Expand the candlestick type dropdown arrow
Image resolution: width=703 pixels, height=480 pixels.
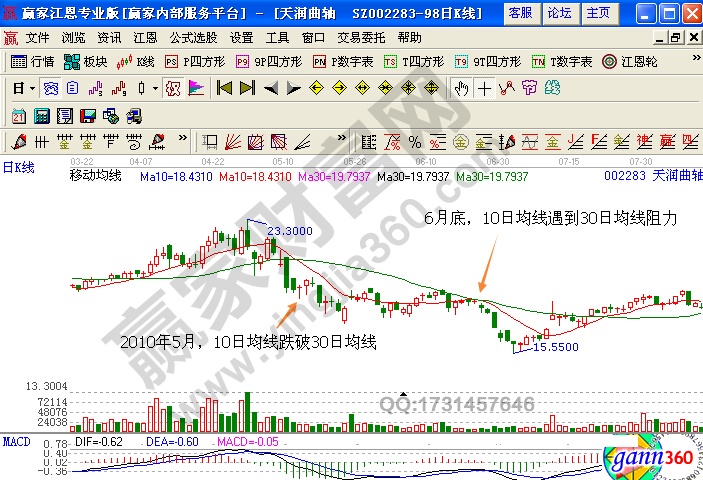pos(155,88)
